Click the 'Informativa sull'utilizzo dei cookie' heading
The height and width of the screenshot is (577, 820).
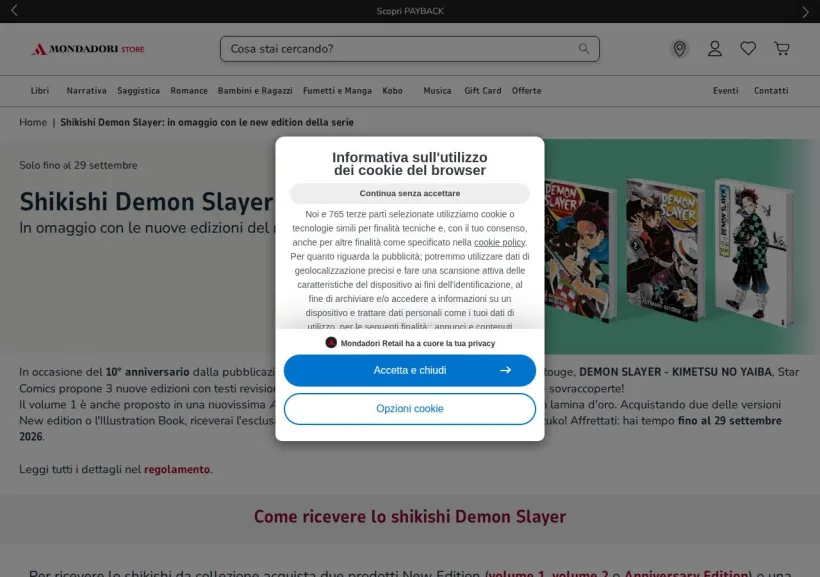(x=409, y=164)
